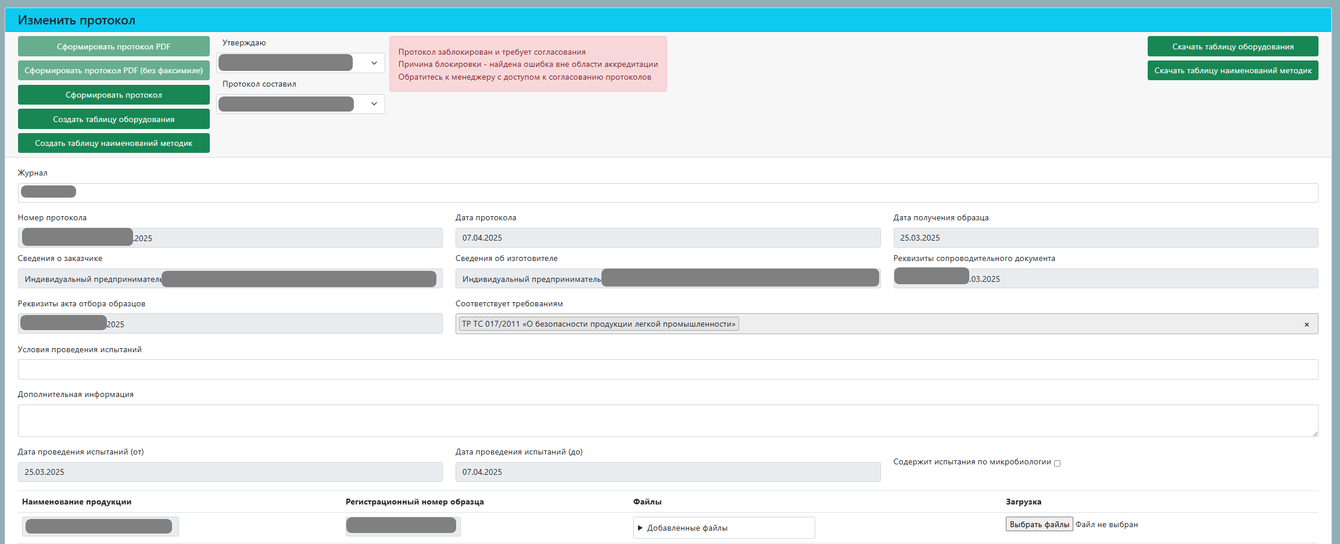Click 'Регистрационный номер образца' column header
Screen dimensions: 1340x544
pos(415,501)
